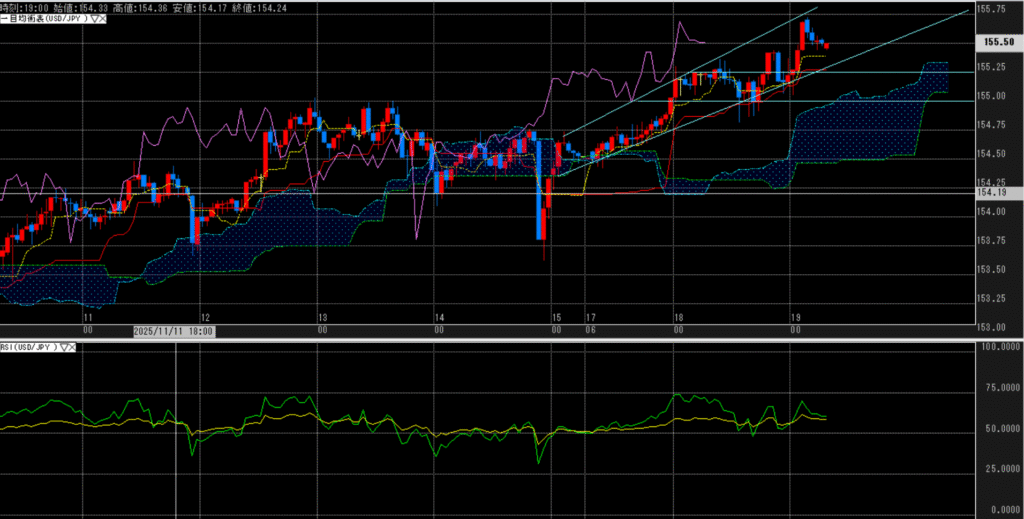This screenshot has width=1024, height=519.
Task: Select the RSI(USD/JPY) panel label
Action: (x=30, y=347)
